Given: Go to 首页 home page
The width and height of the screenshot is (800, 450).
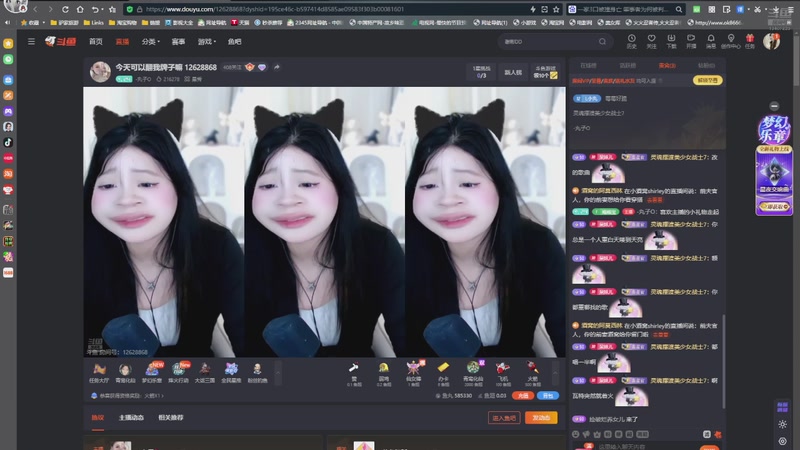Looking at the screenshot, I should pyautogui.click(x=96, y=41).
